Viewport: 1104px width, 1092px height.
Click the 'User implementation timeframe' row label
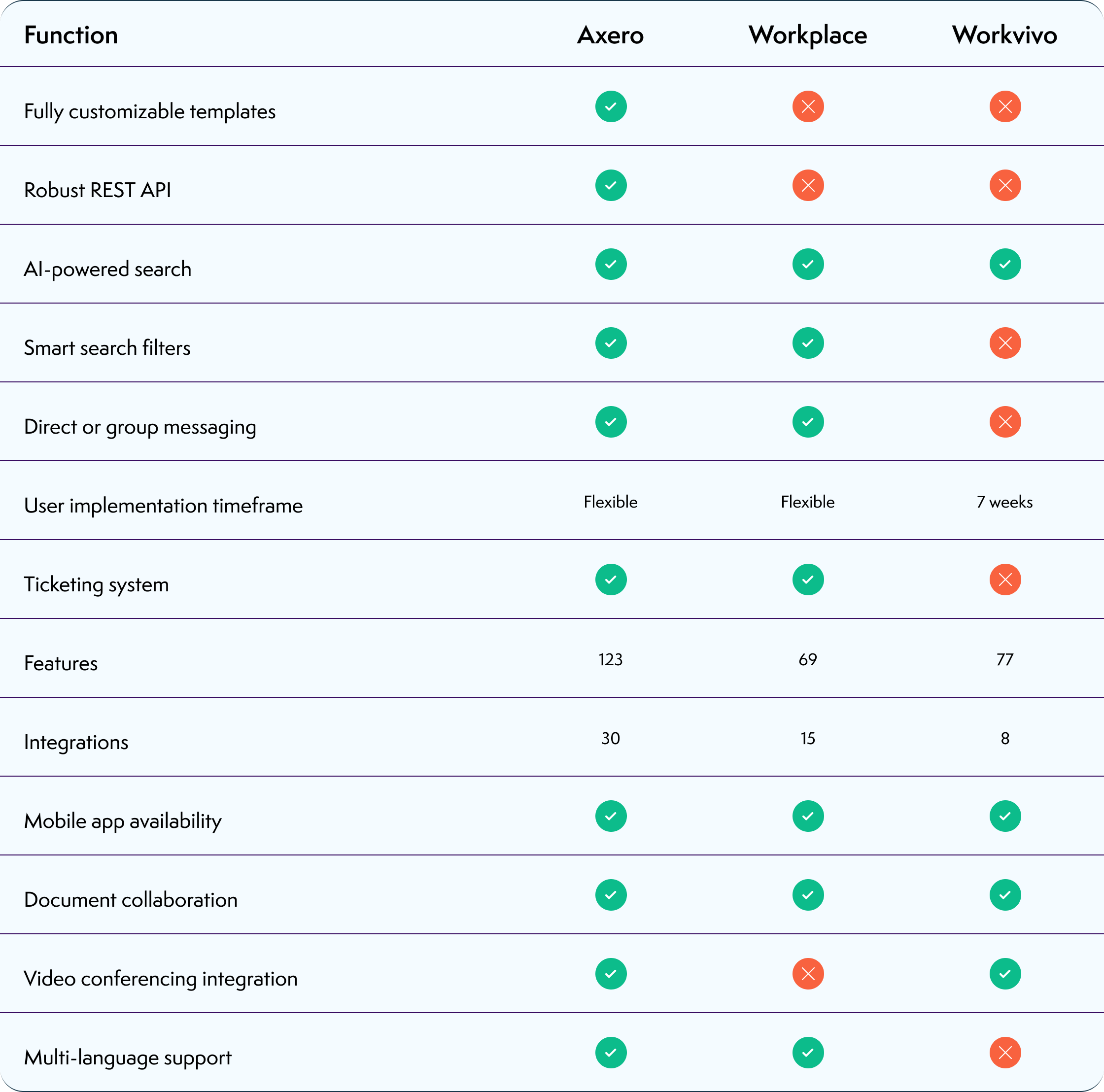[164, 506]
